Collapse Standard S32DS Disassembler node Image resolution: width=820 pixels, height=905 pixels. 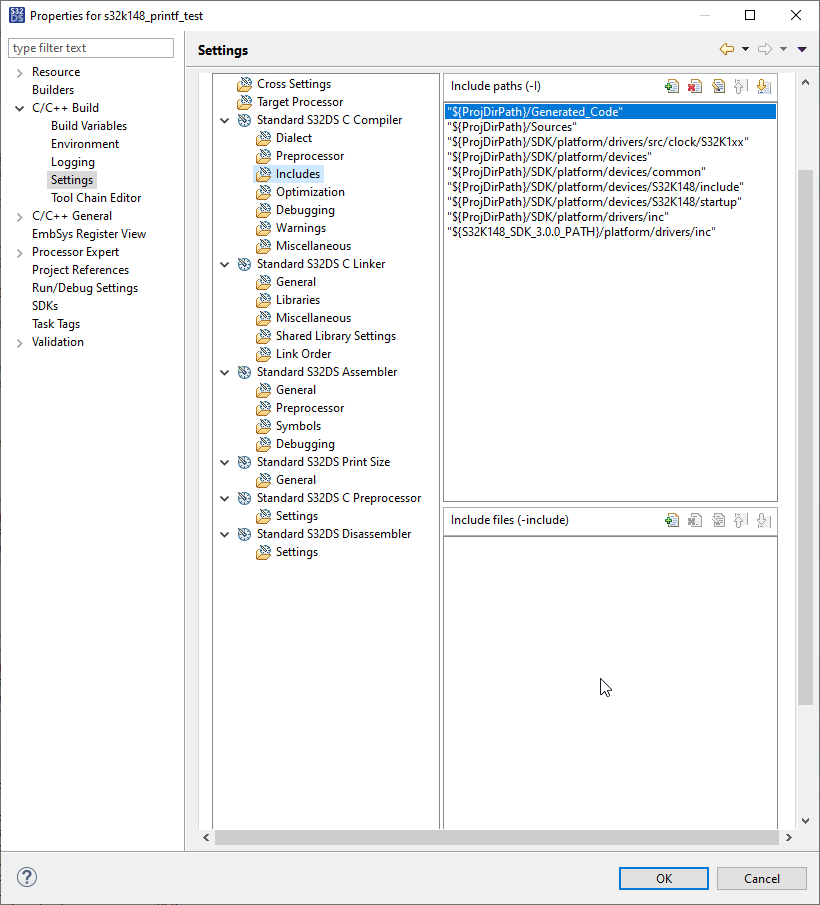pyautogui.click(x=224, y=534)
